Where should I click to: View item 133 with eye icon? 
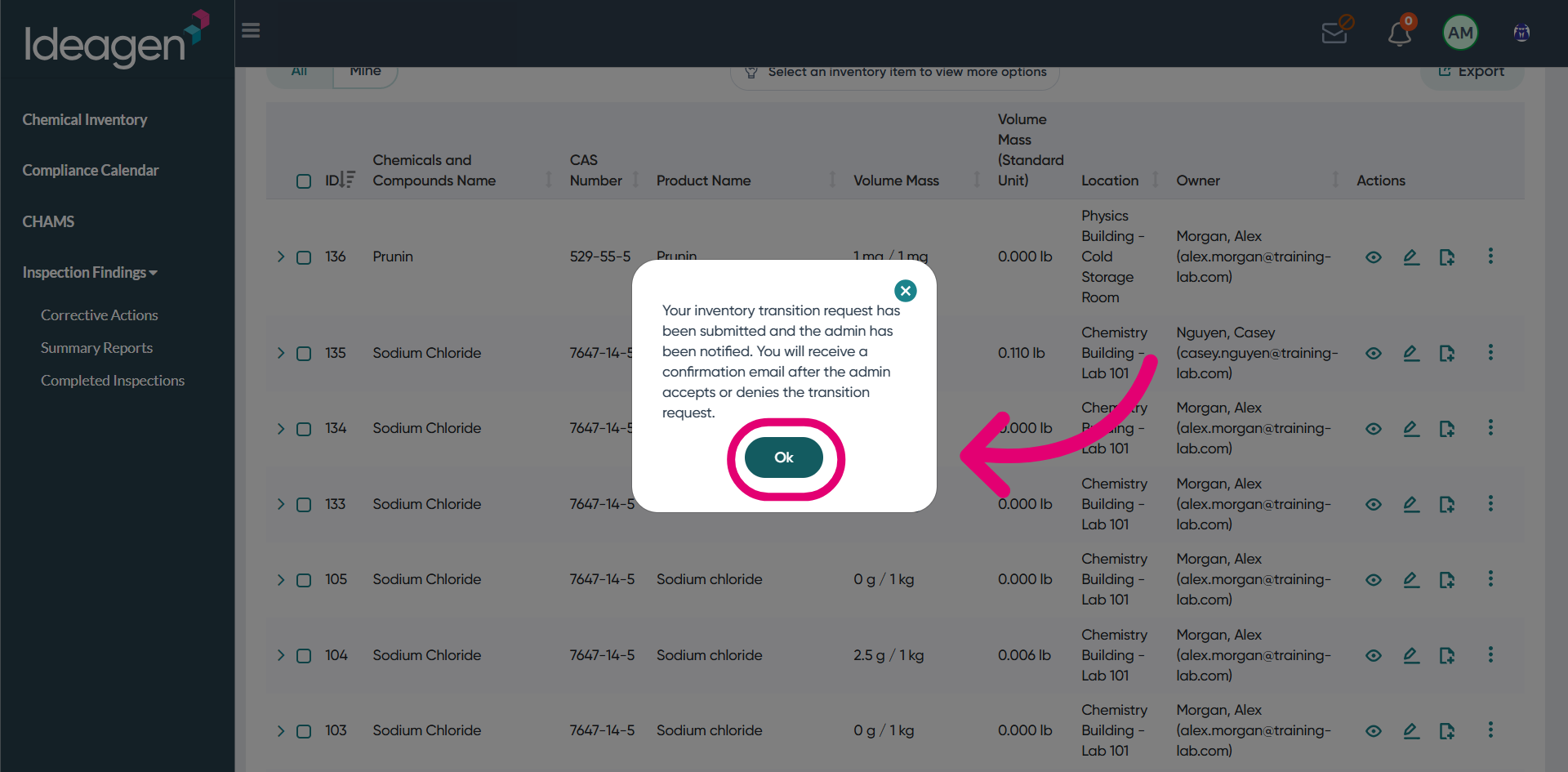click(1374, 505)
